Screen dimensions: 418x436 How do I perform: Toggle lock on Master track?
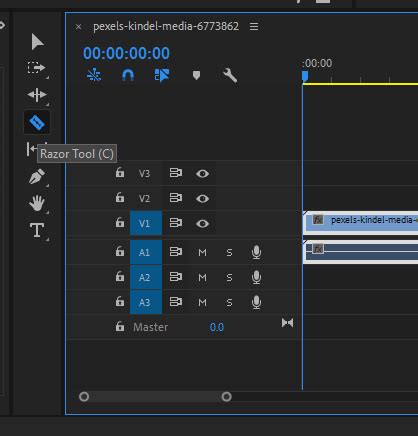(x=120, y=327)
